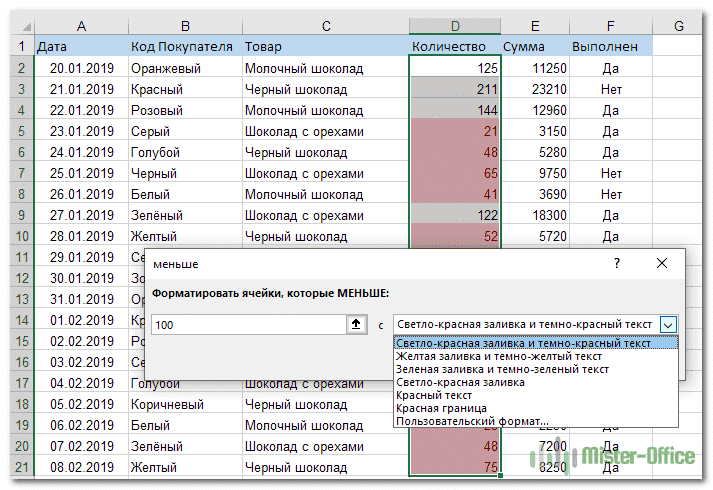
Task: Select column F header
Action: [609, 25]
